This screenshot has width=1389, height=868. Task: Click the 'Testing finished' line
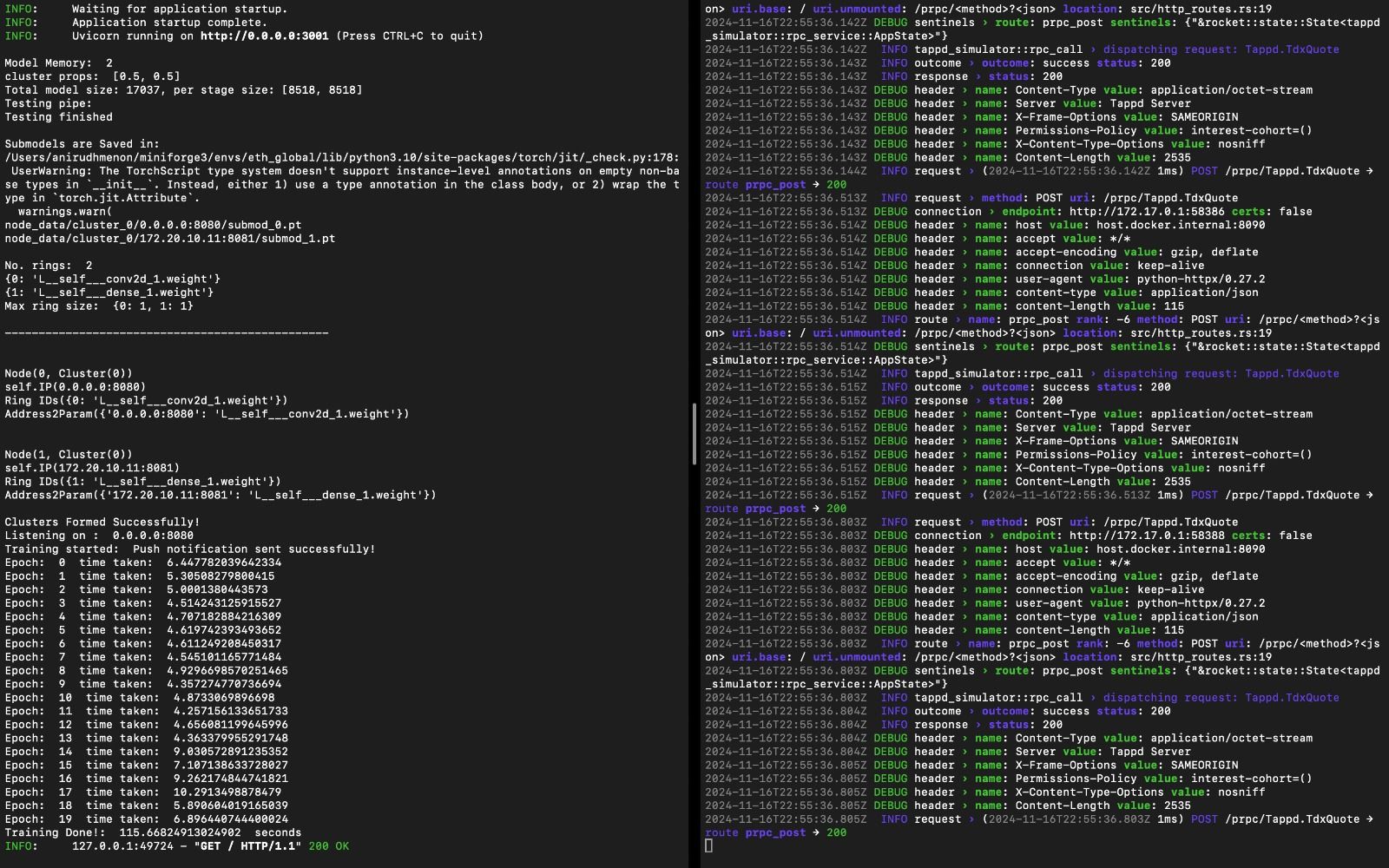coord(59,116)
